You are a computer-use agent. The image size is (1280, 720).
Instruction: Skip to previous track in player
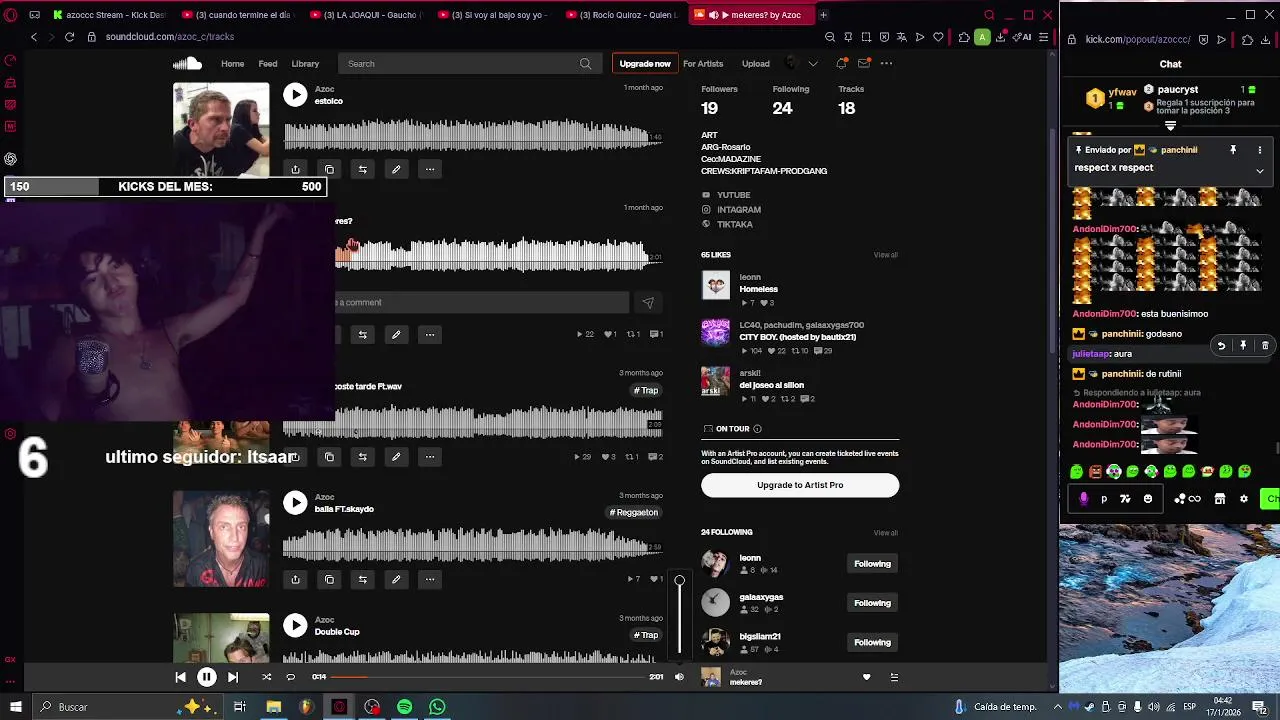[x=180, y=677]
